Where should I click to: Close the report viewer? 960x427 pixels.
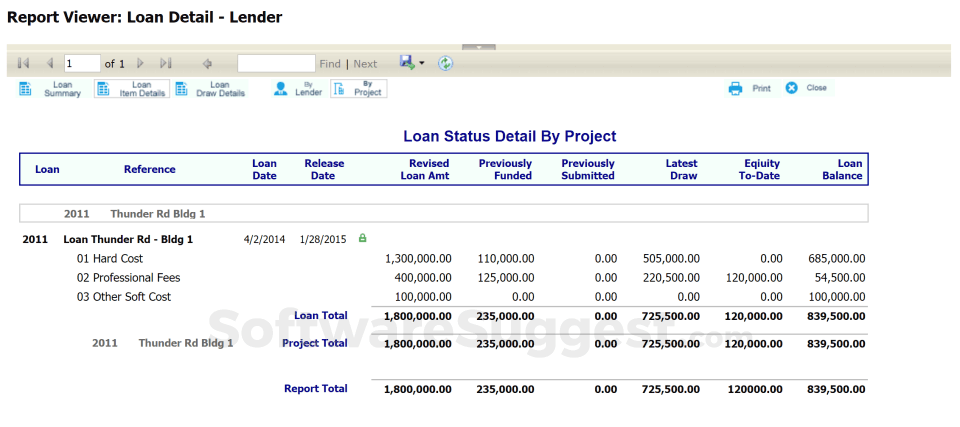point(807,88)
